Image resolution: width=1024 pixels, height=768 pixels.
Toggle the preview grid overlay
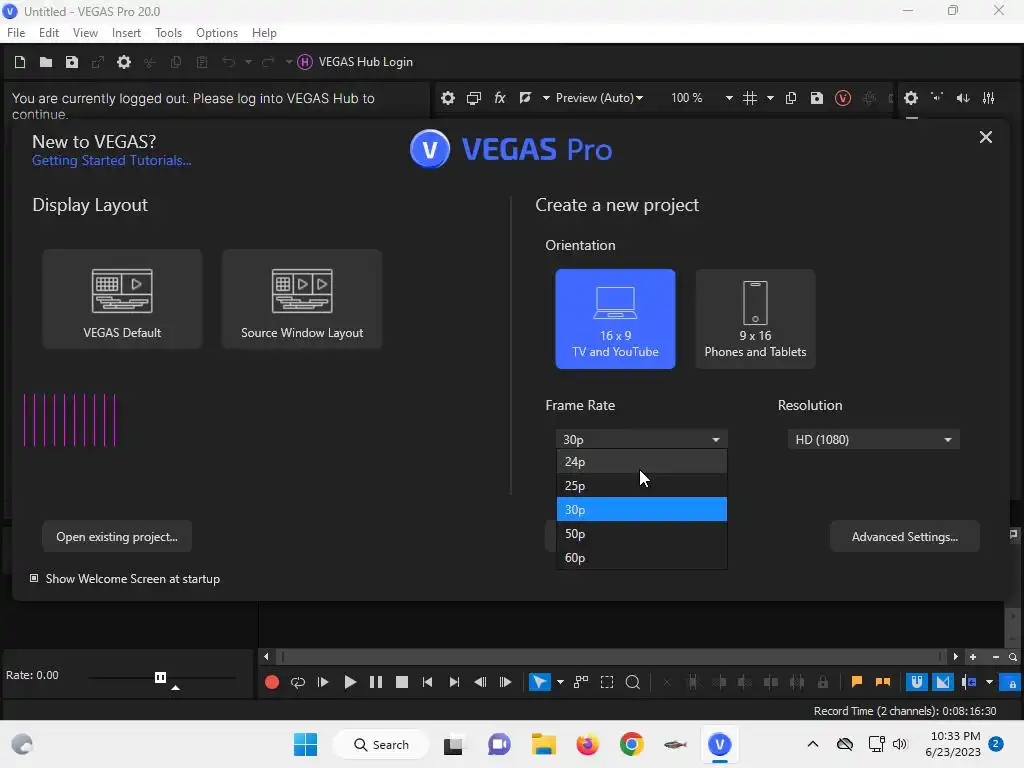coord(750,98)
